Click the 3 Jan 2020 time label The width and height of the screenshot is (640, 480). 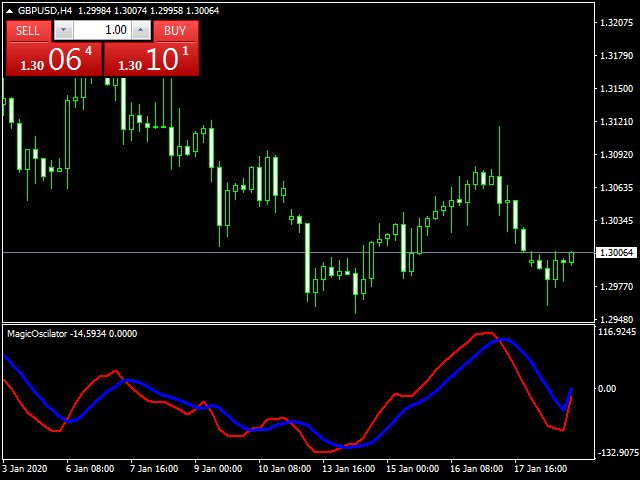[25, 469]
